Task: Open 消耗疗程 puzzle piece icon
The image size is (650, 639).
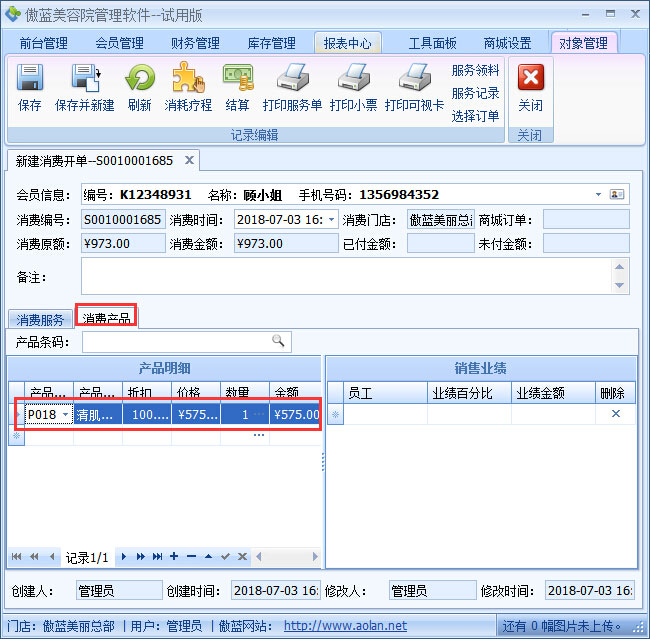Action: click(188, 78)
